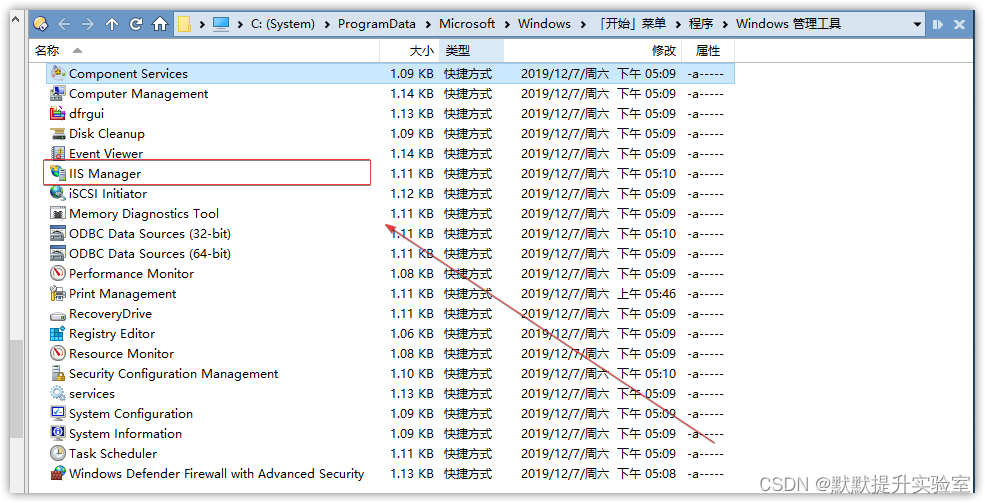Click the services gear icon
The width and height of the screenshot is (985, 503).
coord(58,394)
